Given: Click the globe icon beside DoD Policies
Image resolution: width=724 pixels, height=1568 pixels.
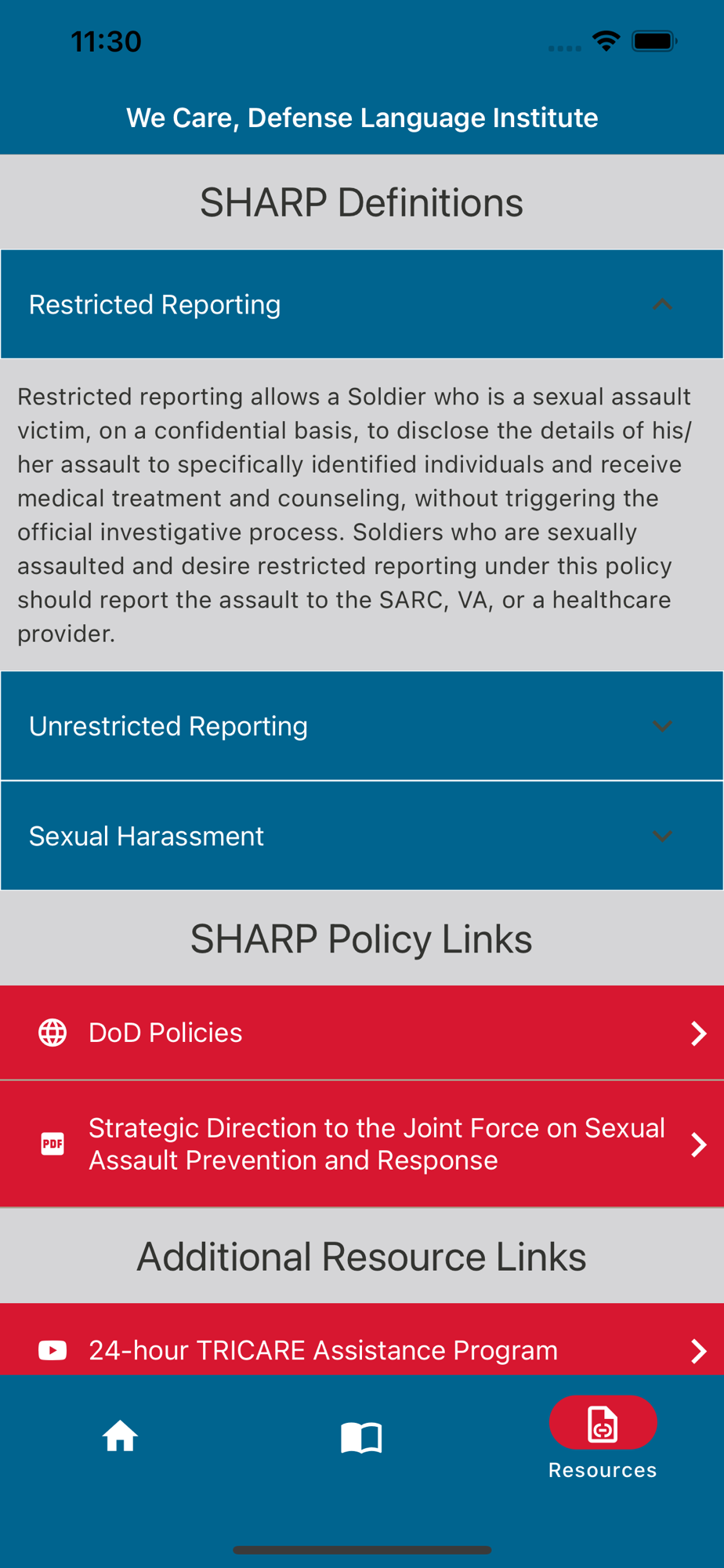Looking at the screenshot, I should tap(52, 1033).
